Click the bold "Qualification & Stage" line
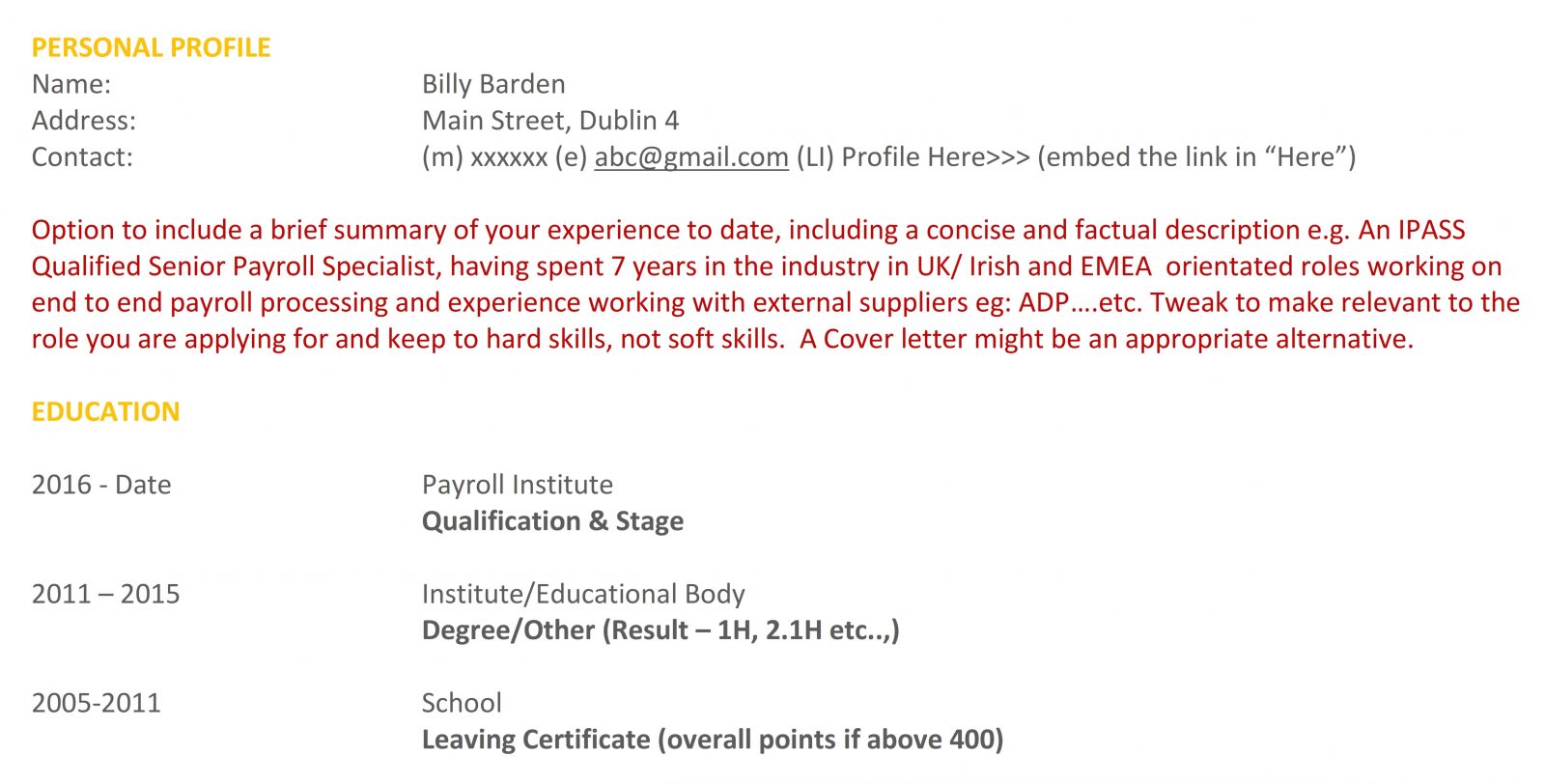Viewport: 1545px width, 784px height. coord(552,521)
